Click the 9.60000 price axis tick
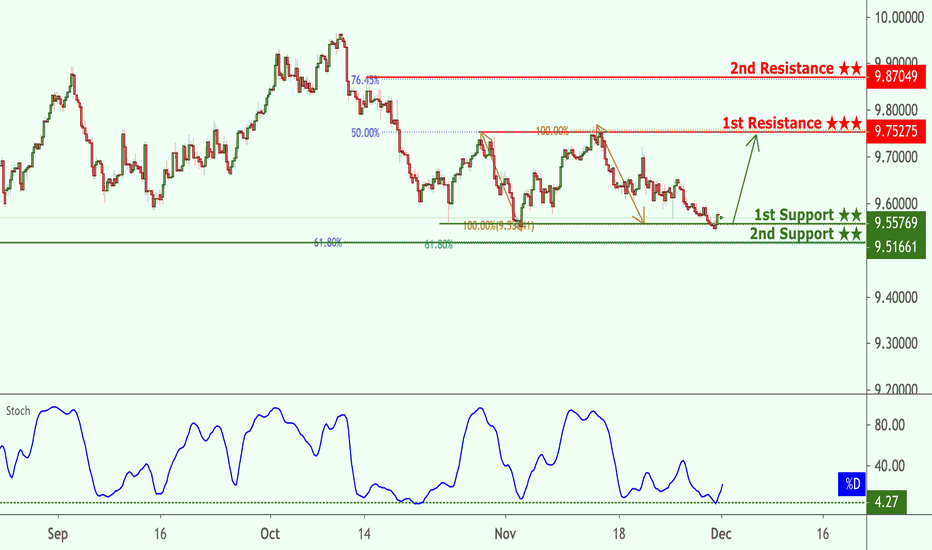This screenshot has width=932, height=550. point(896,204)
